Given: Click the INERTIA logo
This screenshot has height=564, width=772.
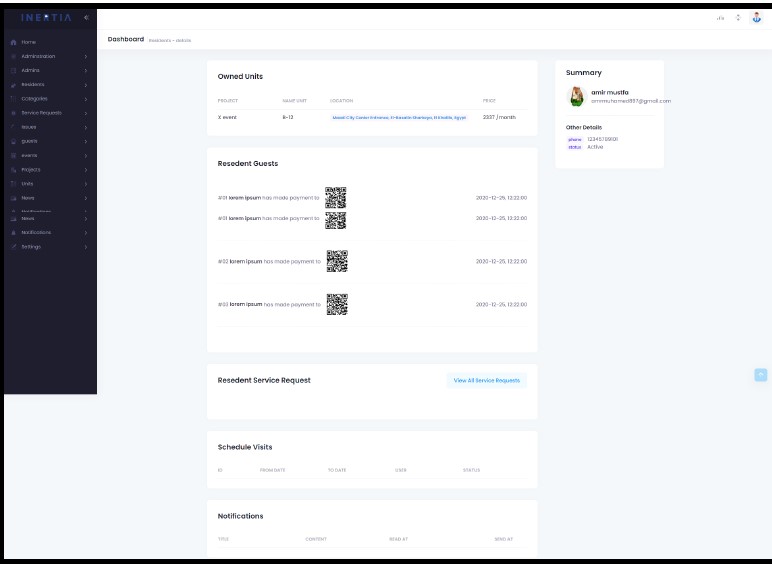Looking at the screenshot, I should pyautogui.click(x=43, y=18).
